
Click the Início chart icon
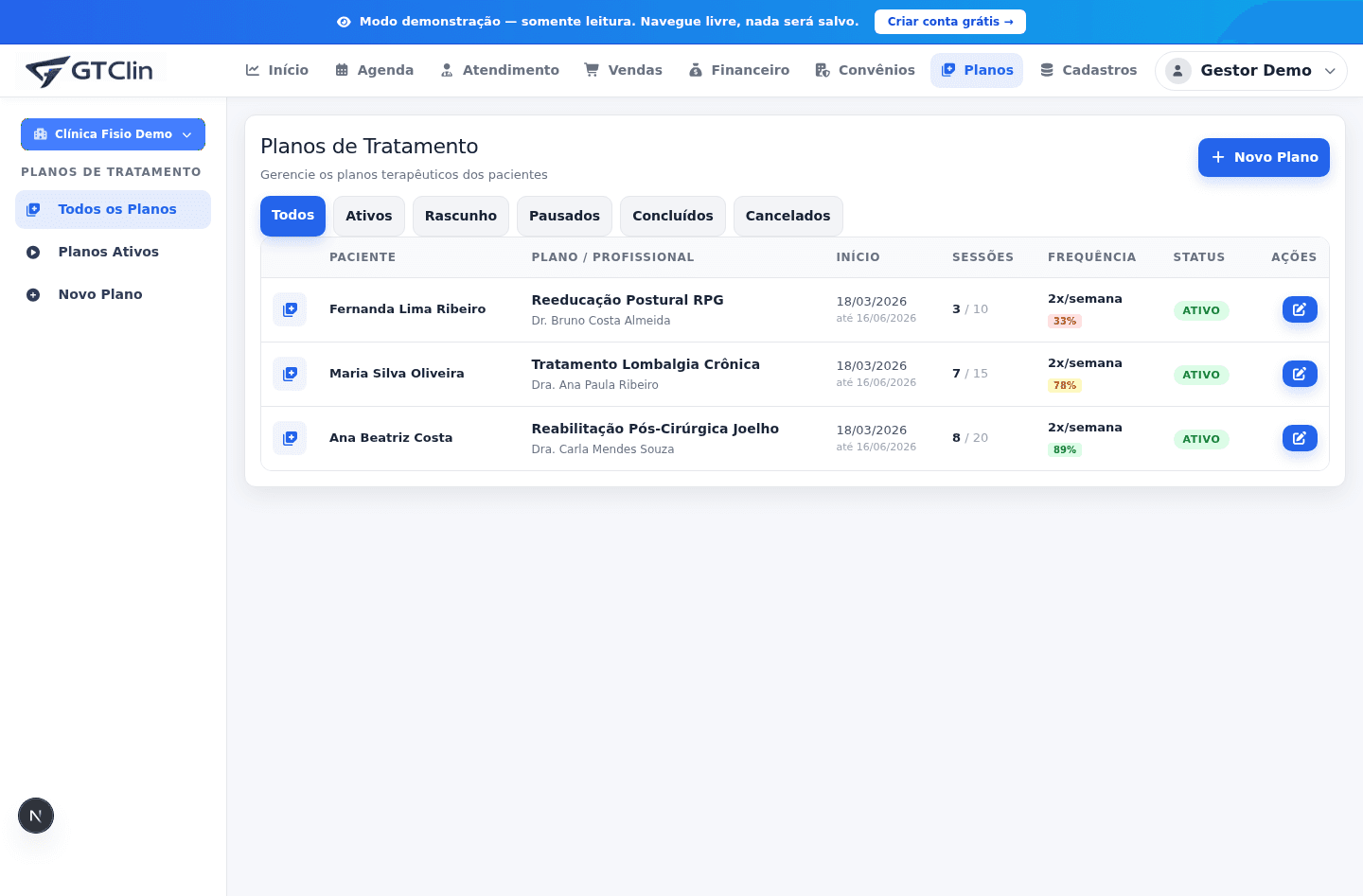coord(253,70)
